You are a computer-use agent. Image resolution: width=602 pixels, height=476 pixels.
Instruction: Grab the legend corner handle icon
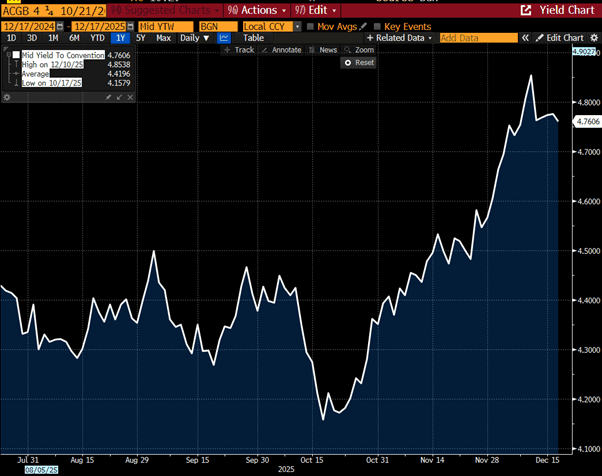pos(5,49)
